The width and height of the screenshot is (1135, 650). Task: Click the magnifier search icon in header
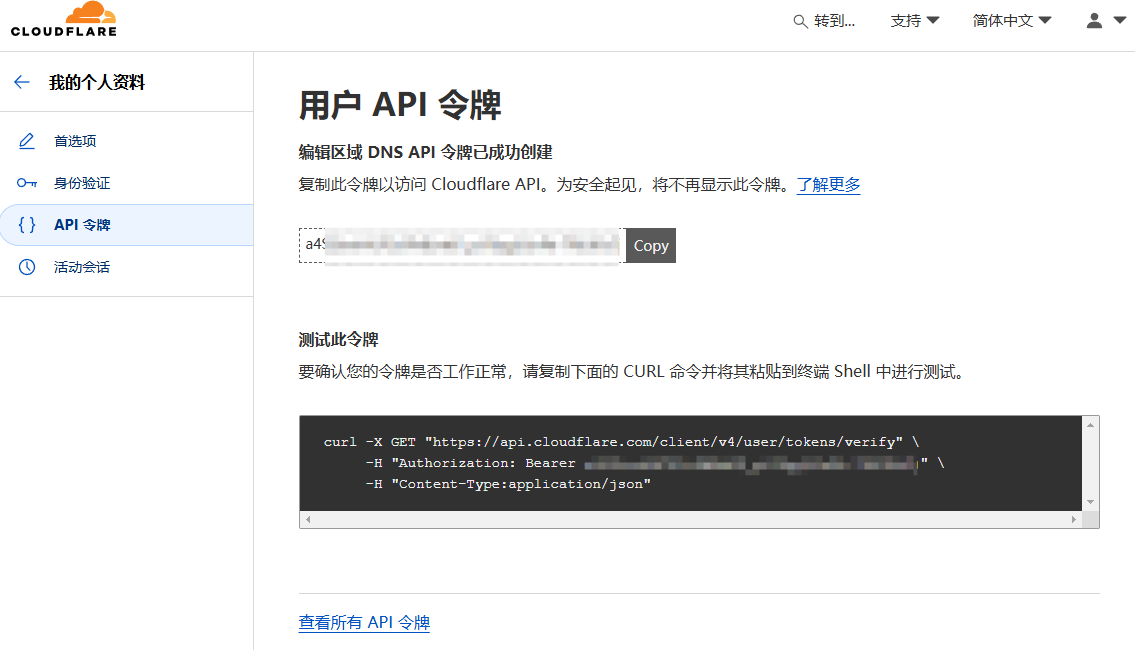tap(800, 21)
